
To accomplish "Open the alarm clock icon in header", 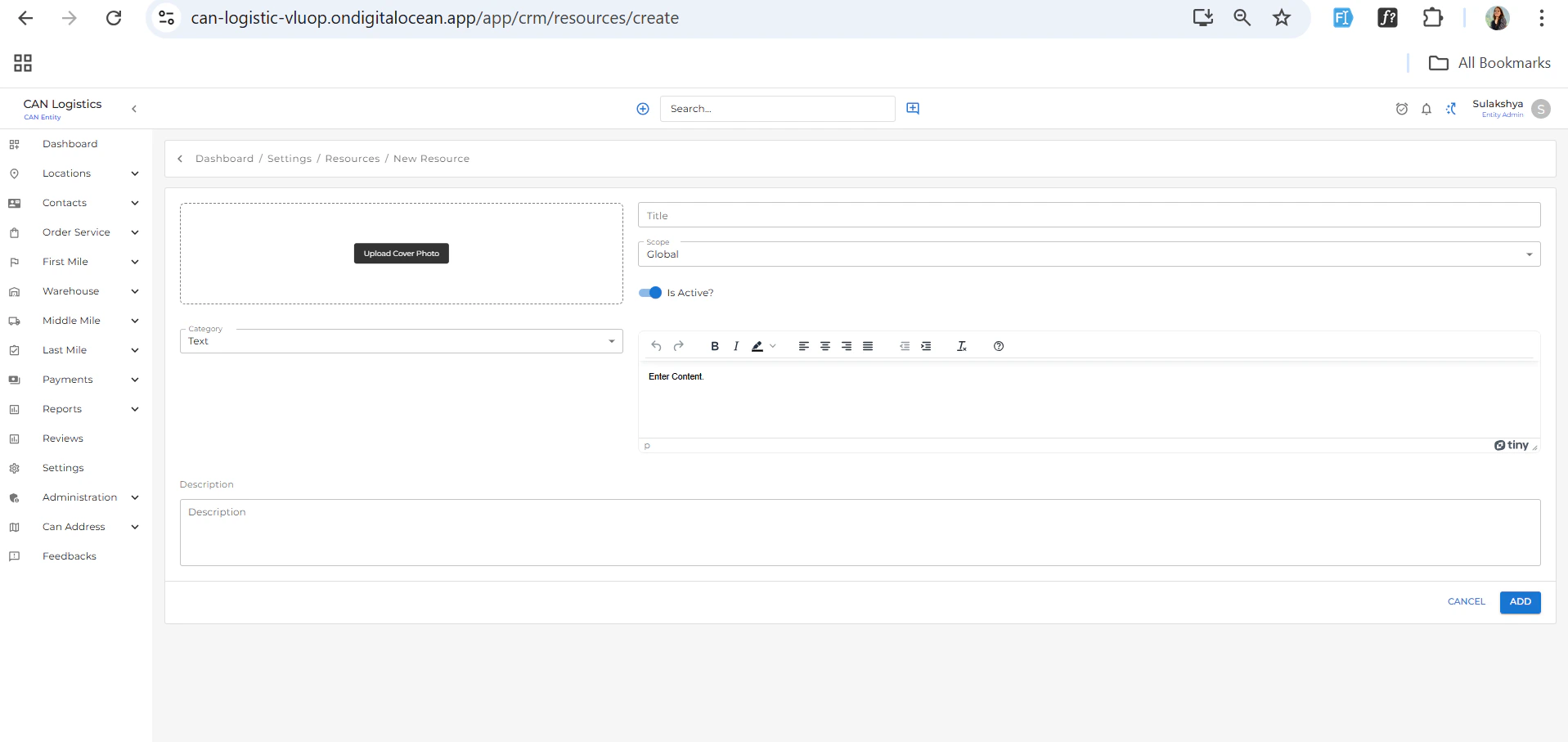I will point(1402,109).
